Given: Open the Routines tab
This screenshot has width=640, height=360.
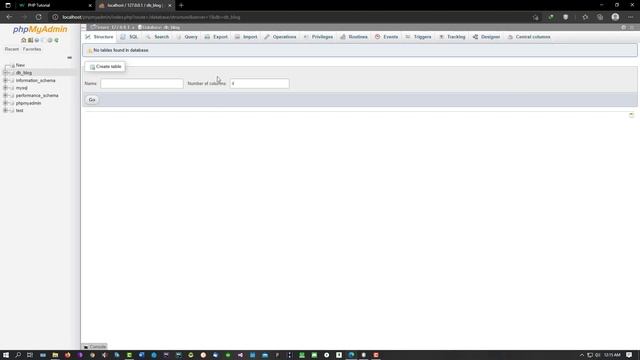Looking at the screenshot, I should click(x=354, y=37).
